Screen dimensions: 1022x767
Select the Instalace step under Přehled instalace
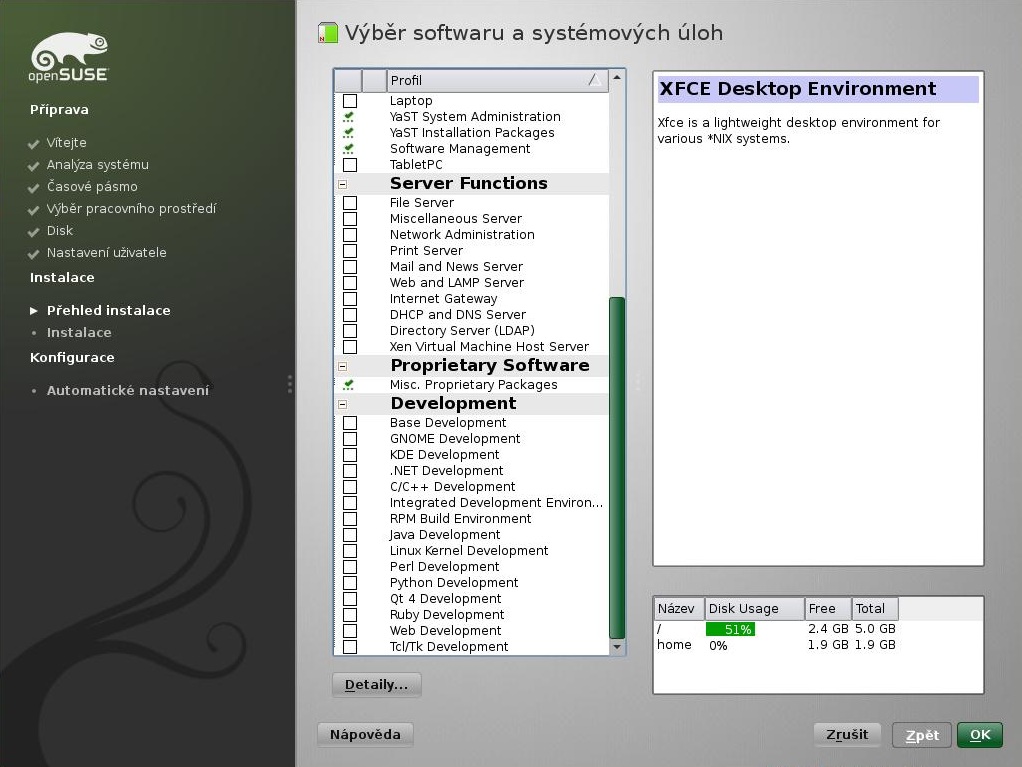click(x=79, y=333)
